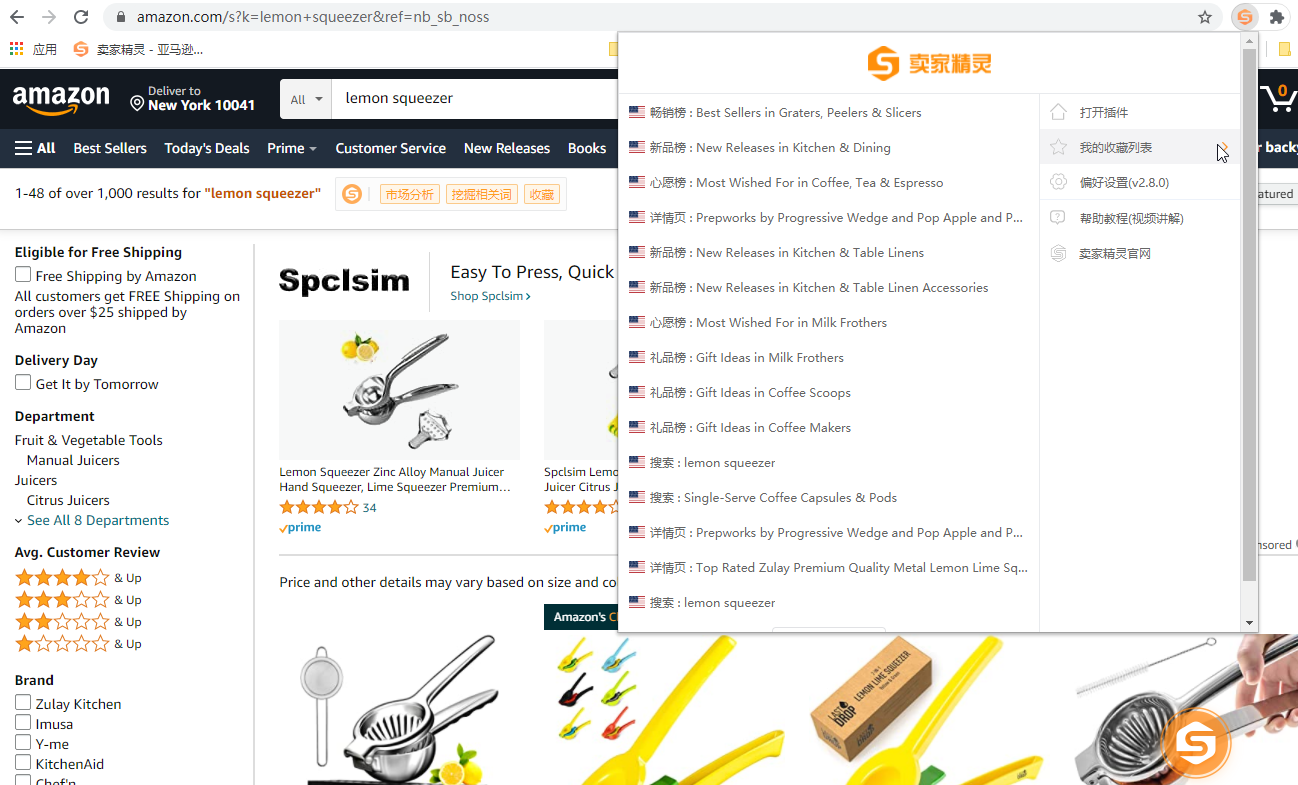Expand the Prime navigation dropdown

[292, 148]
